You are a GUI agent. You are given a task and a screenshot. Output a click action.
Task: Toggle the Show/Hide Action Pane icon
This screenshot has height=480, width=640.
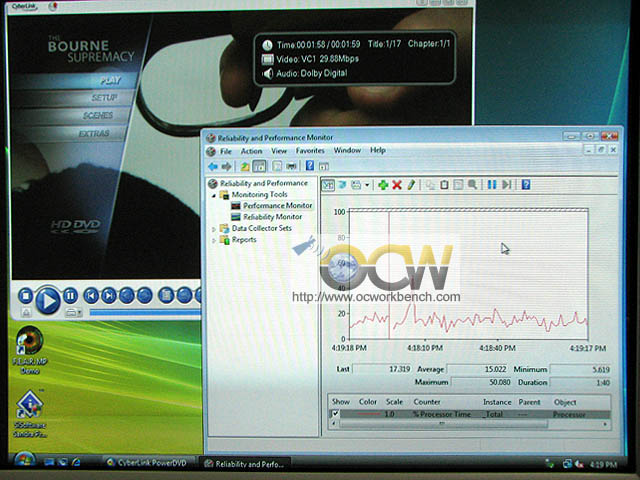pyautogui.click(x=324, y=167)
